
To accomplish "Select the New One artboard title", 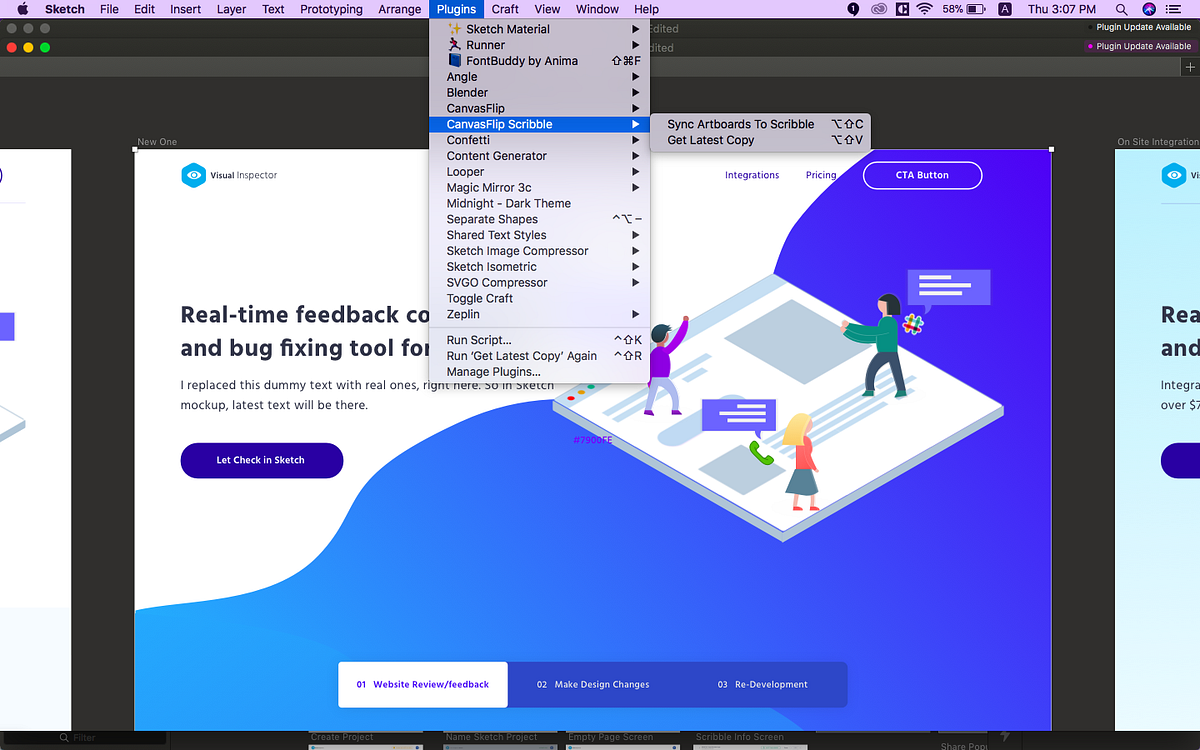I will pos(157,142).
